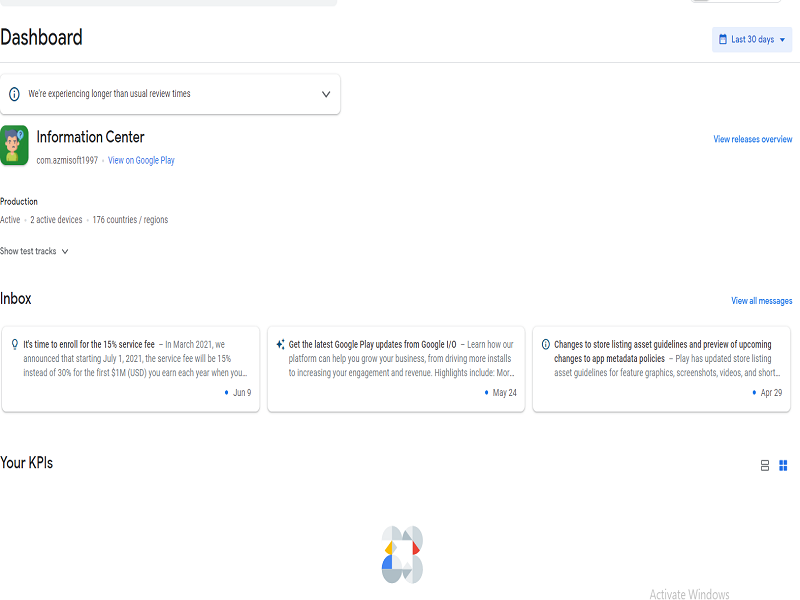
Task: Expand Show test tracks
Action: click(34, 251)
